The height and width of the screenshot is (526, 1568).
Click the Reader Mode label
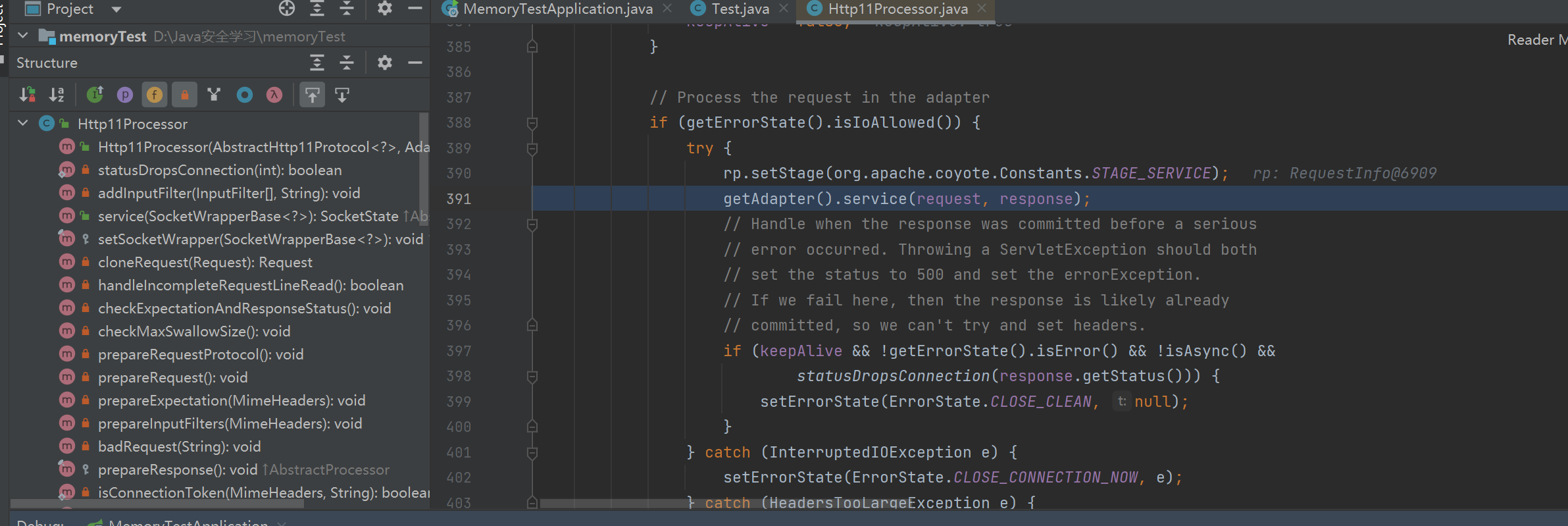(1537, 39)
